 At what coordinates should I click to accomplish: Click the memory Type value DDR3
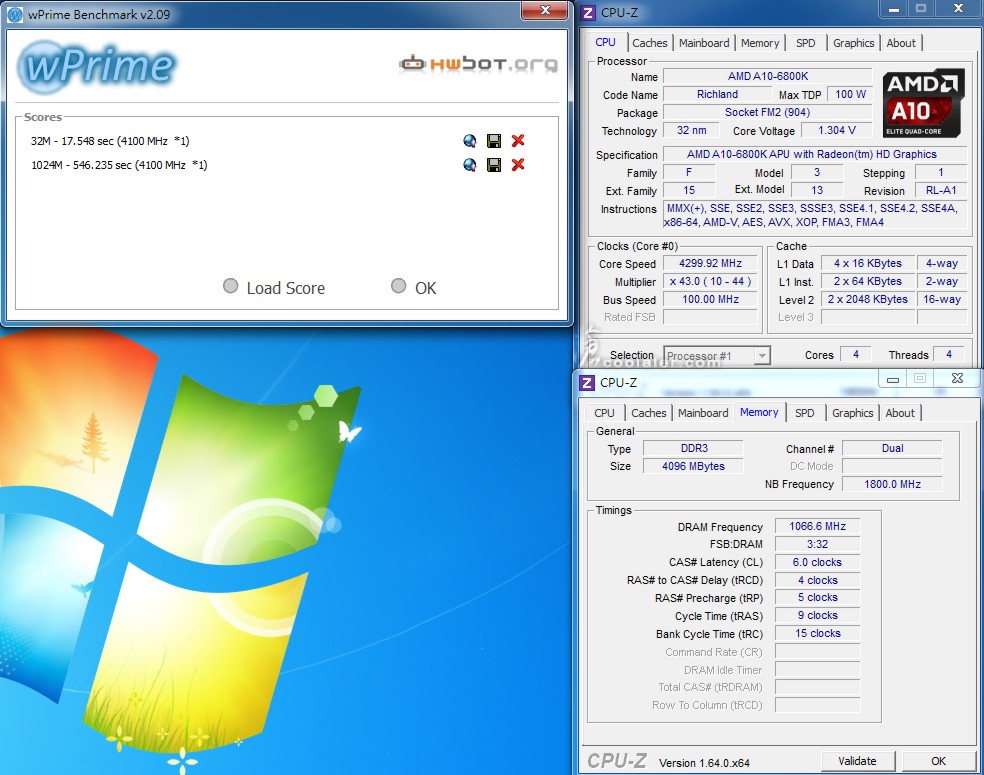(693, 448)
